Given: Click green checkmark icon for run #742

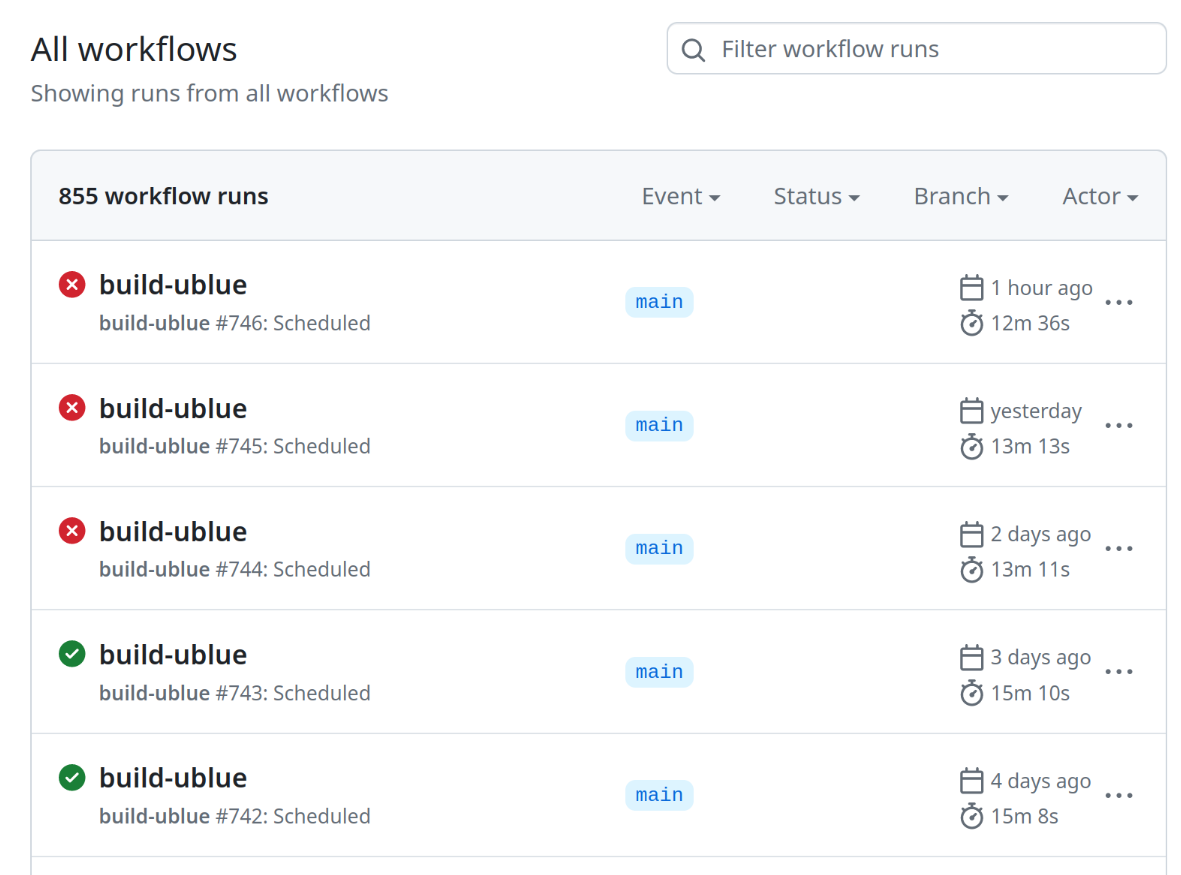Looking at the screenshot, I should pos(72,778).
